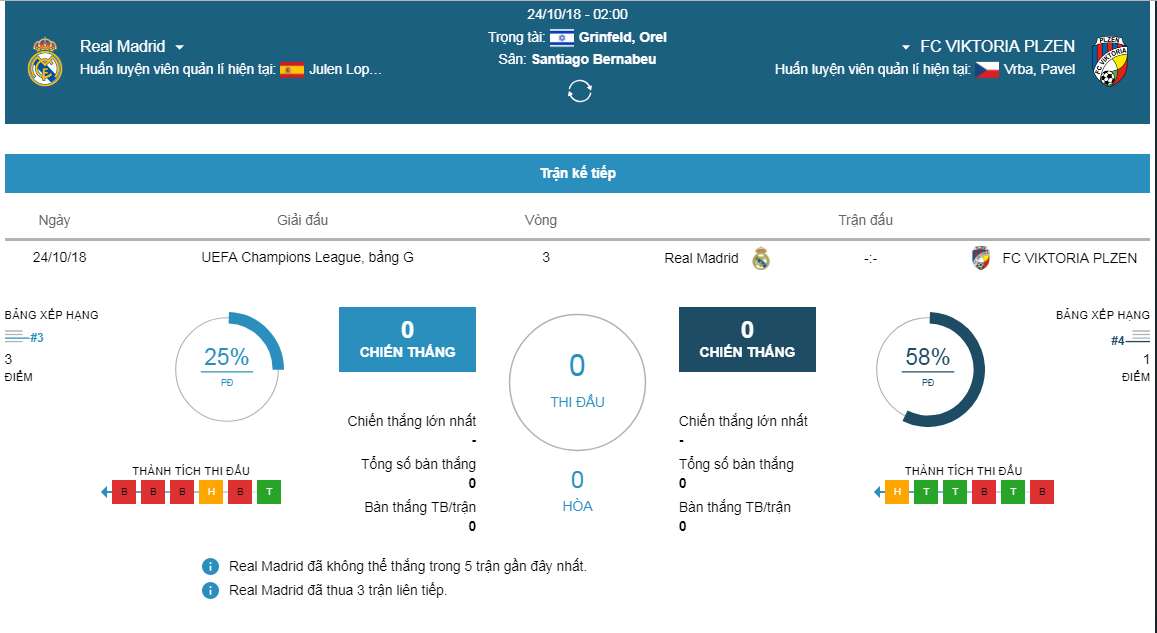Click the right standings list icon near #4

(x=1140, y=336)
